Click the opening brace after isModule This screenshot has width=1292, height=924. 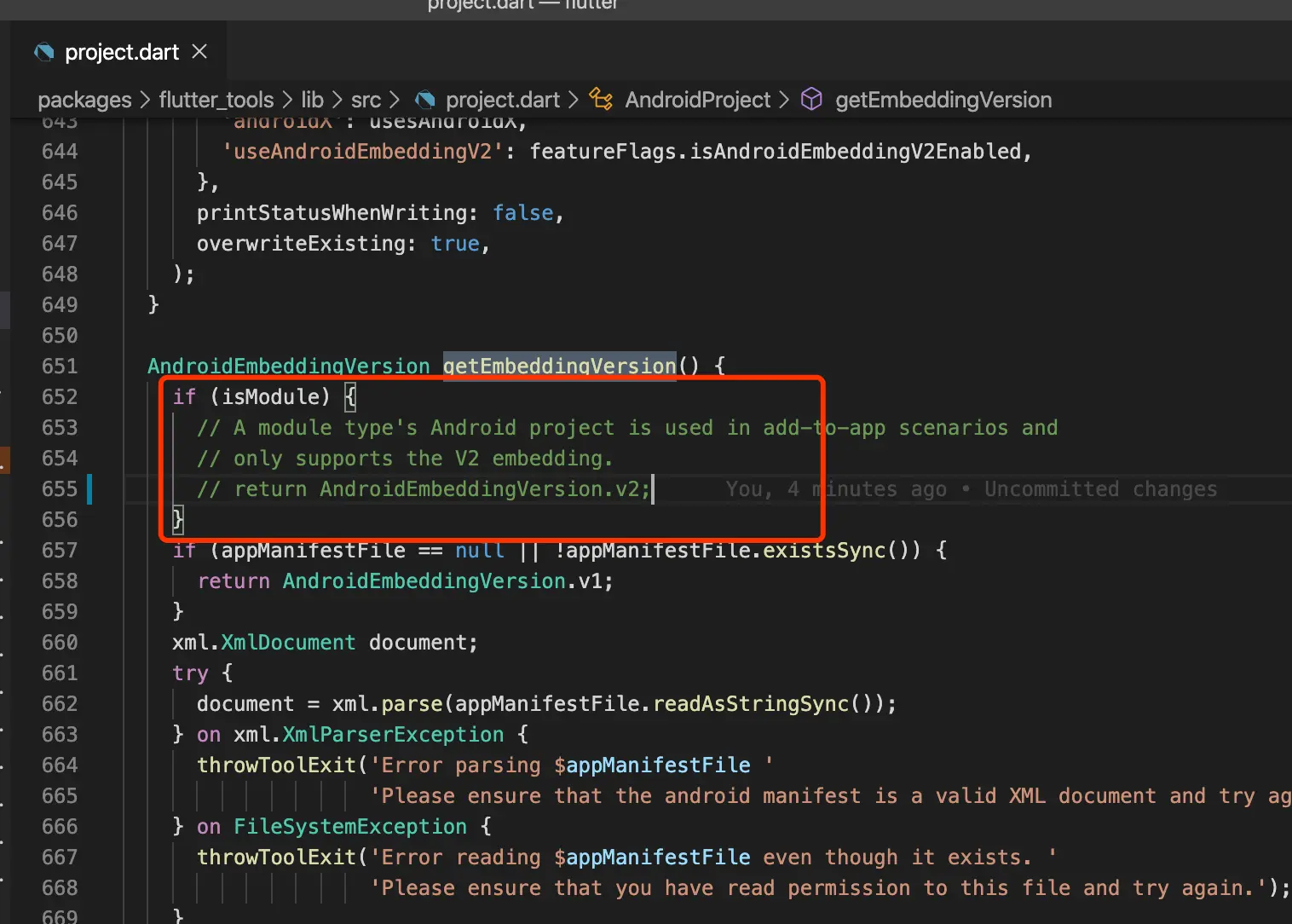pyautogui.click(x=350, y=397)
